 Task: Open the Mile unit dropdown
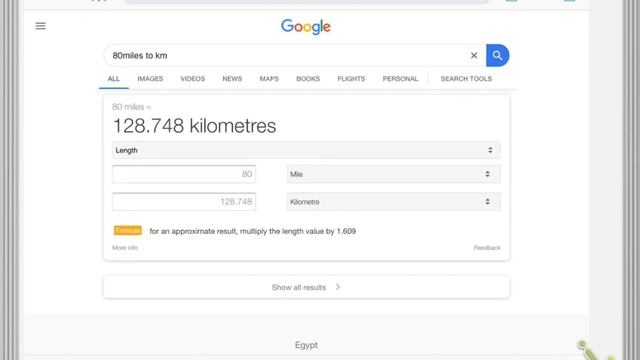coord(393,174)
